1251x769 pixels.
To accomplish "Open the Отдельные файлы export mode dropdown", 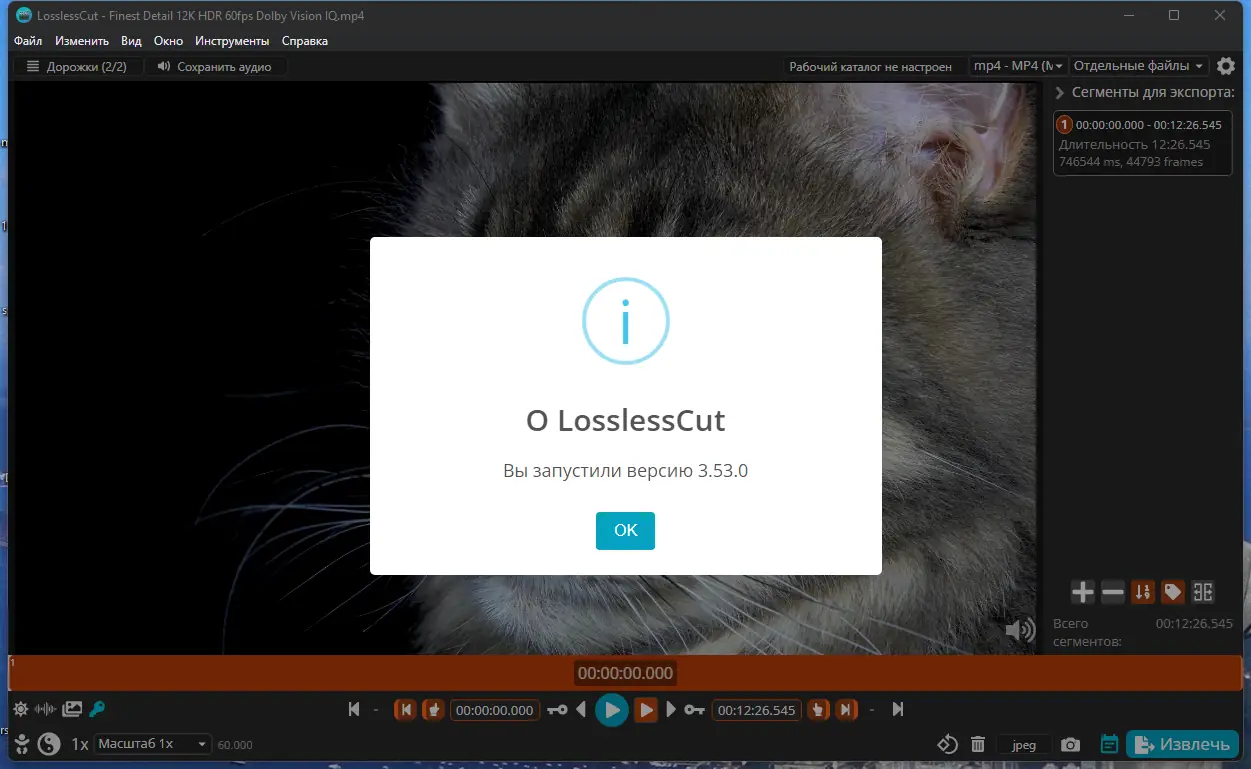I will [x=1139, y=66].
